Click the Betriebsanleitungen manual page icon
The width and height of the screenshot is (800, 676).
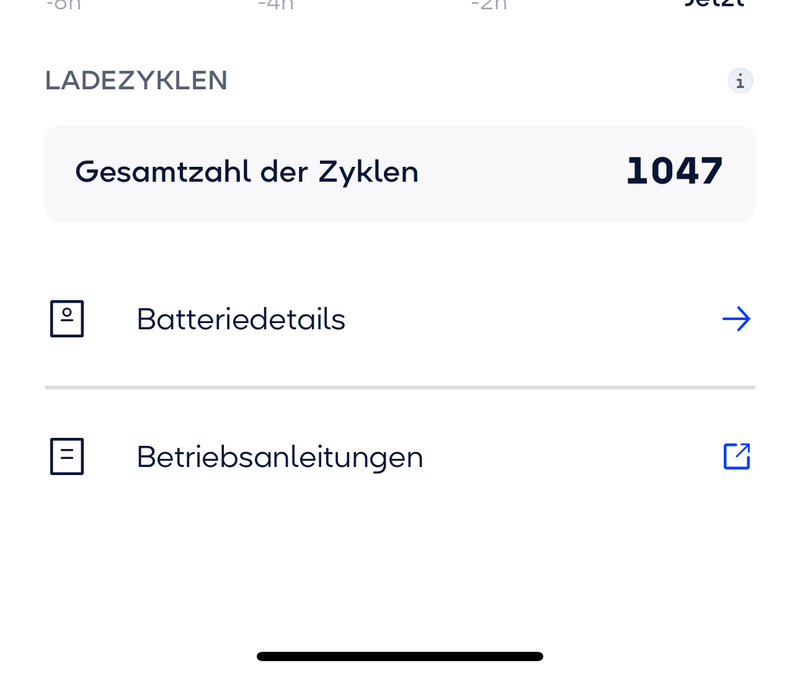point(67,457)
